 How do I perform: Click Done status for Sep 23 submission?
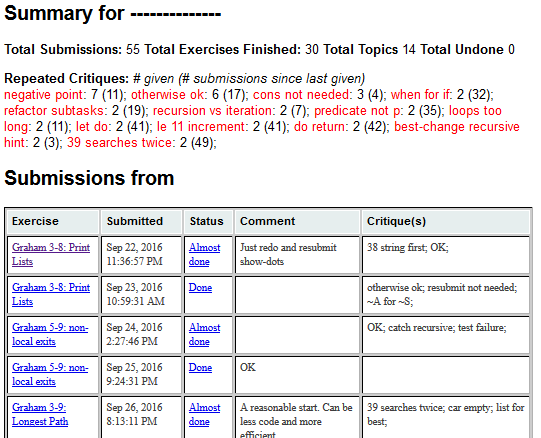click(200, 288)
